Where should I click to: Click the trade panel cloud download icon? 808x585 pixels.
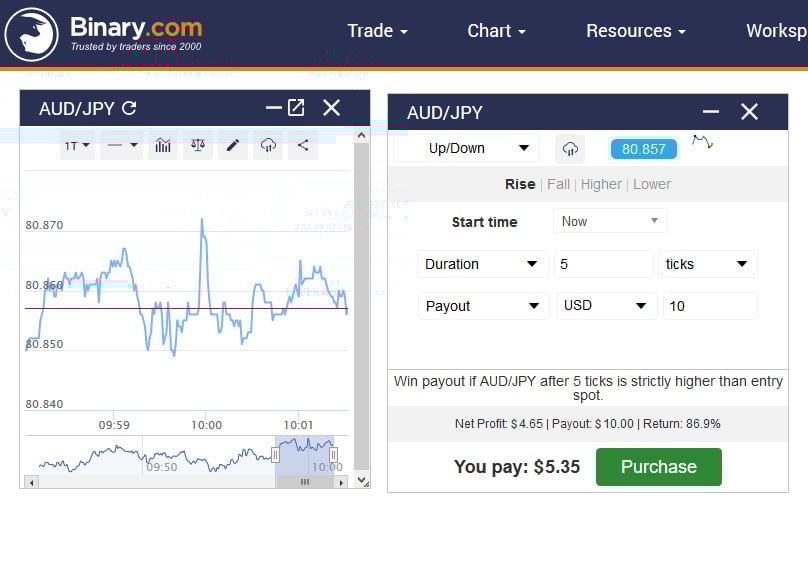[570, 149]
